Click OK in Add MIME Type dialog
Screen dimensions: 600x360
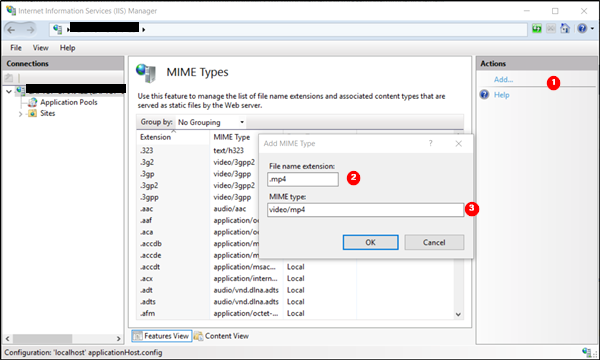(x=370, y=243)
